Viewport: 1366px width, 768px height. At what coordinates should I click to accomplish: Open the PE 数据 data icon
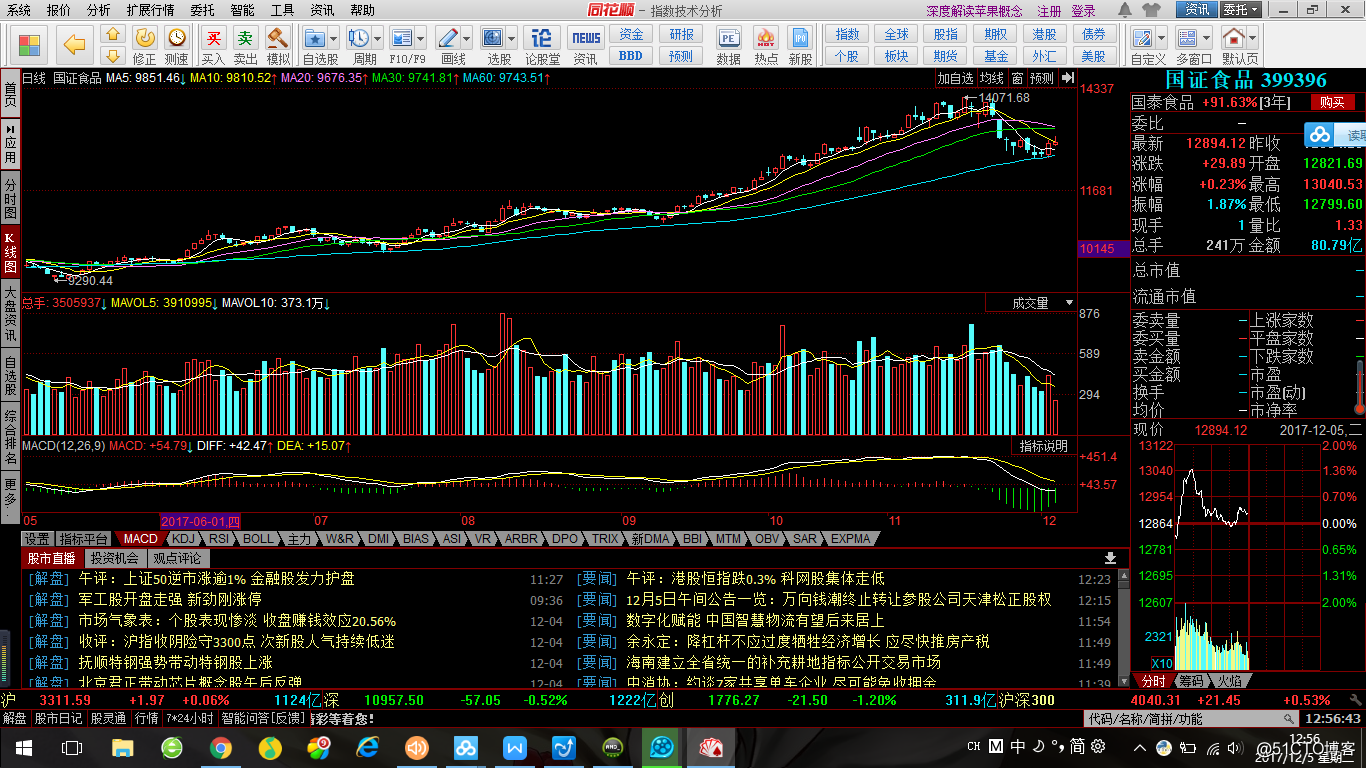[729, 38]
